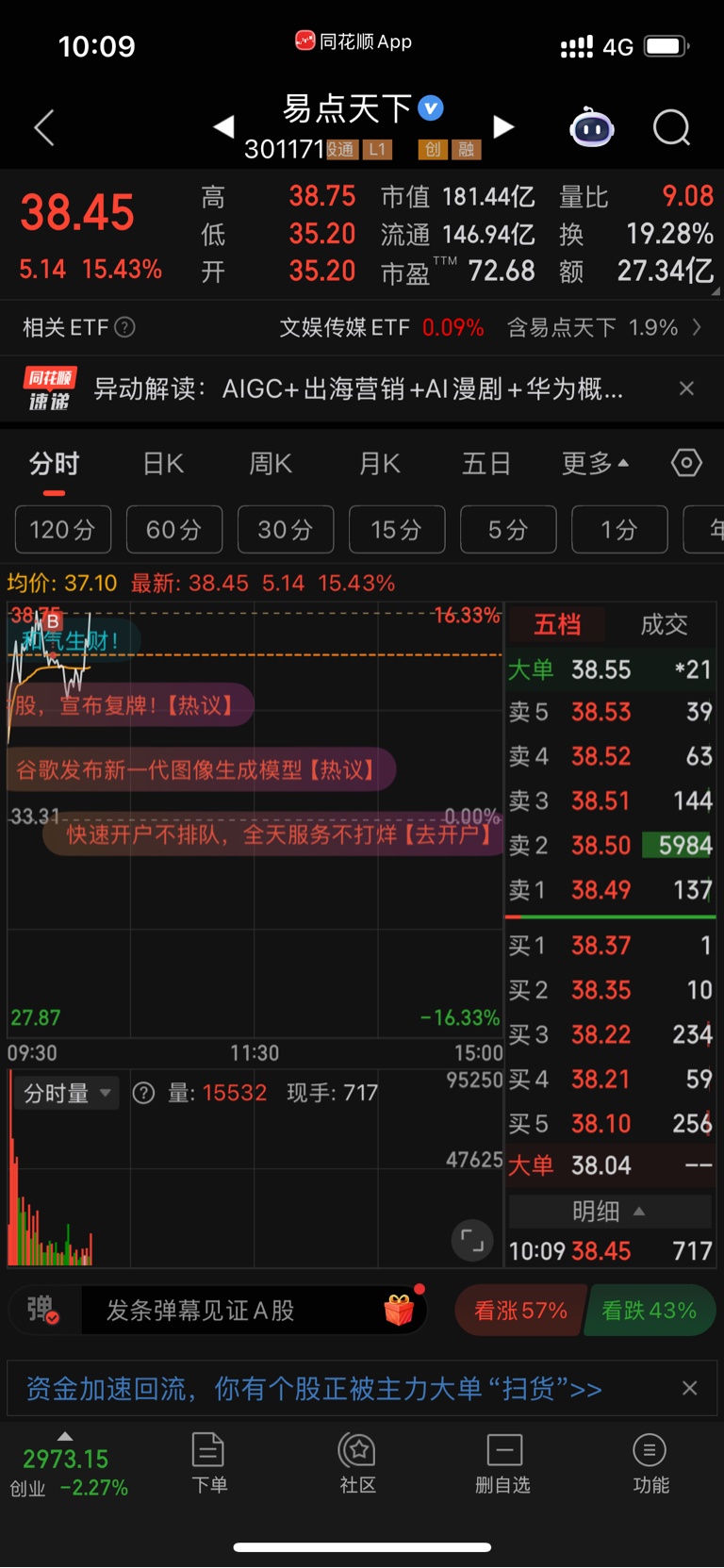Tap the latest price 38.45 header
Screen dimensions: 724x1568
click(x=77, y=212)
